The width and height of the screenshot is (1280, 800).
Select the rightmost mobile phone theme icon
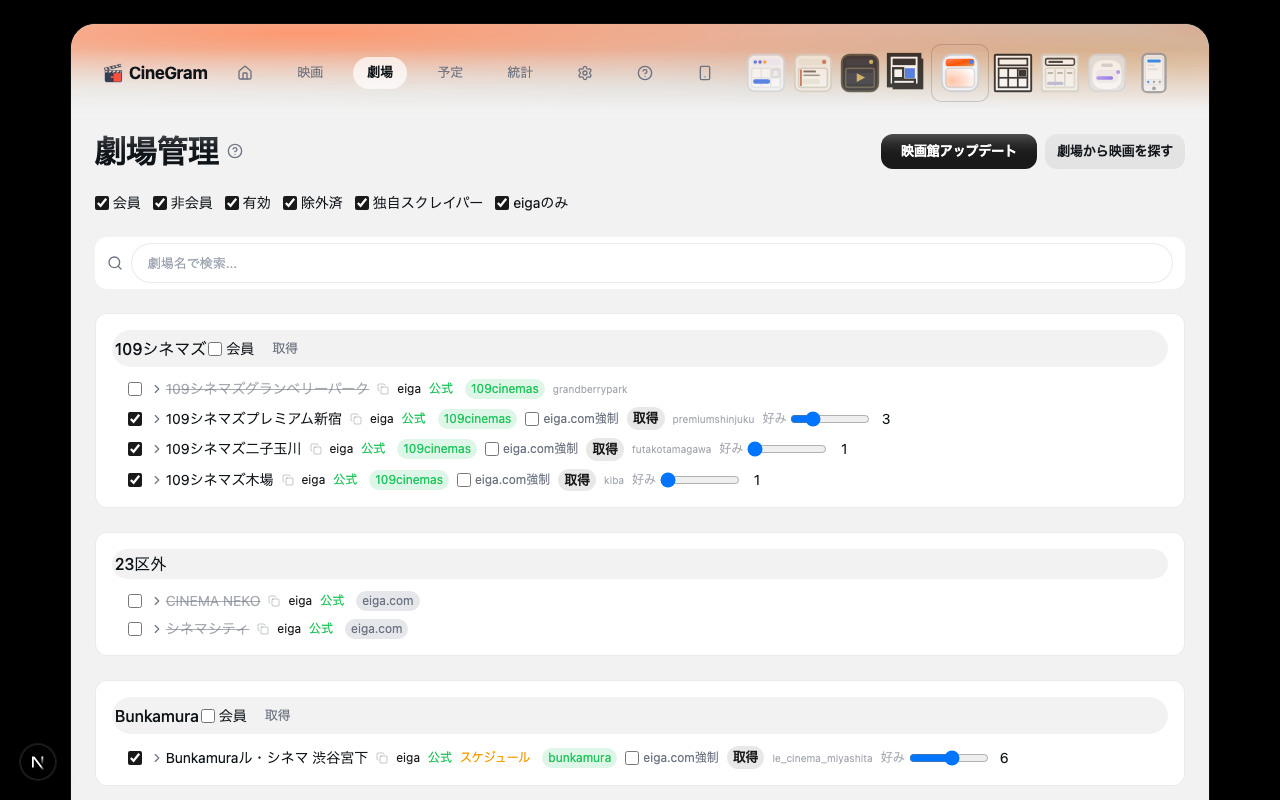tap(1153, 72)
